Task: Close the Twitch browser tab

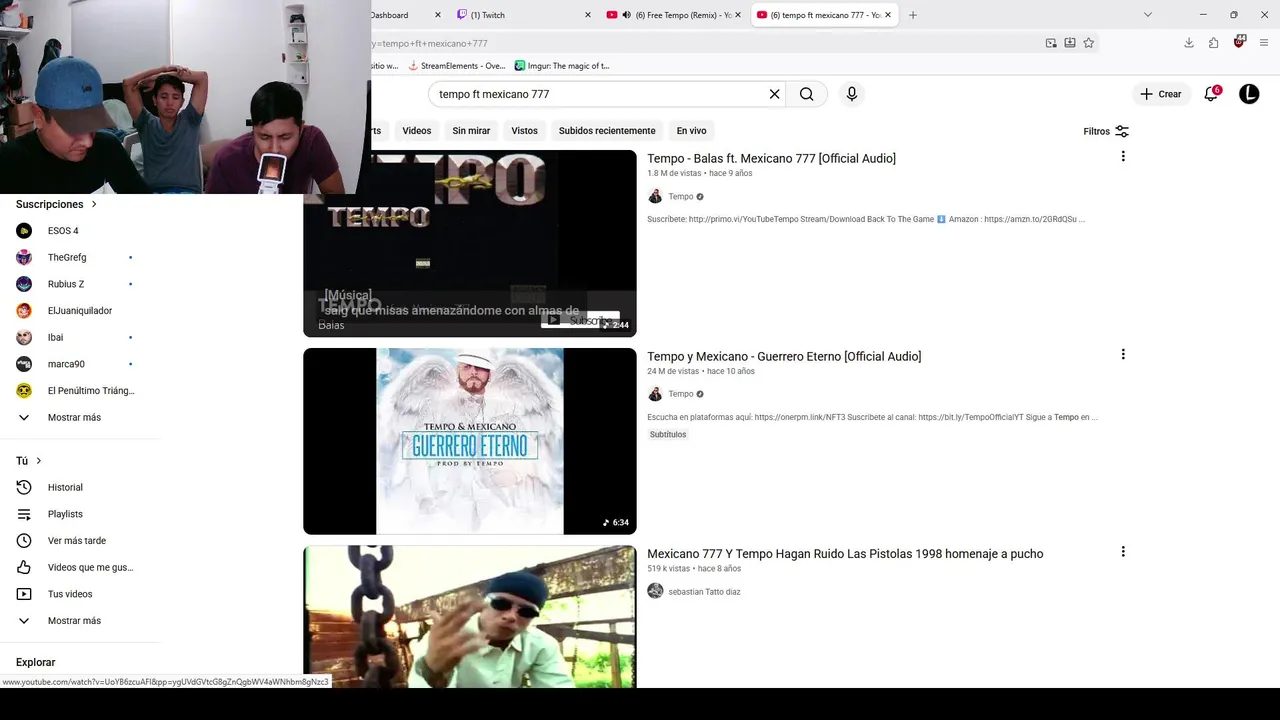Action: (587, 15)
